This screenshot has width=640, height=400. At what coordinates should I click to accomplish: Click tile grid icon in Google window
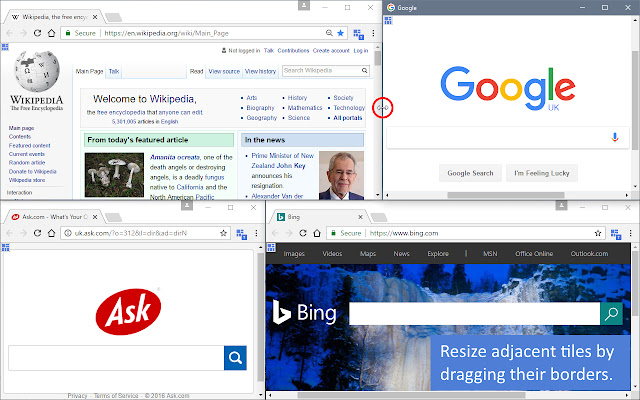tap(388, 20)
